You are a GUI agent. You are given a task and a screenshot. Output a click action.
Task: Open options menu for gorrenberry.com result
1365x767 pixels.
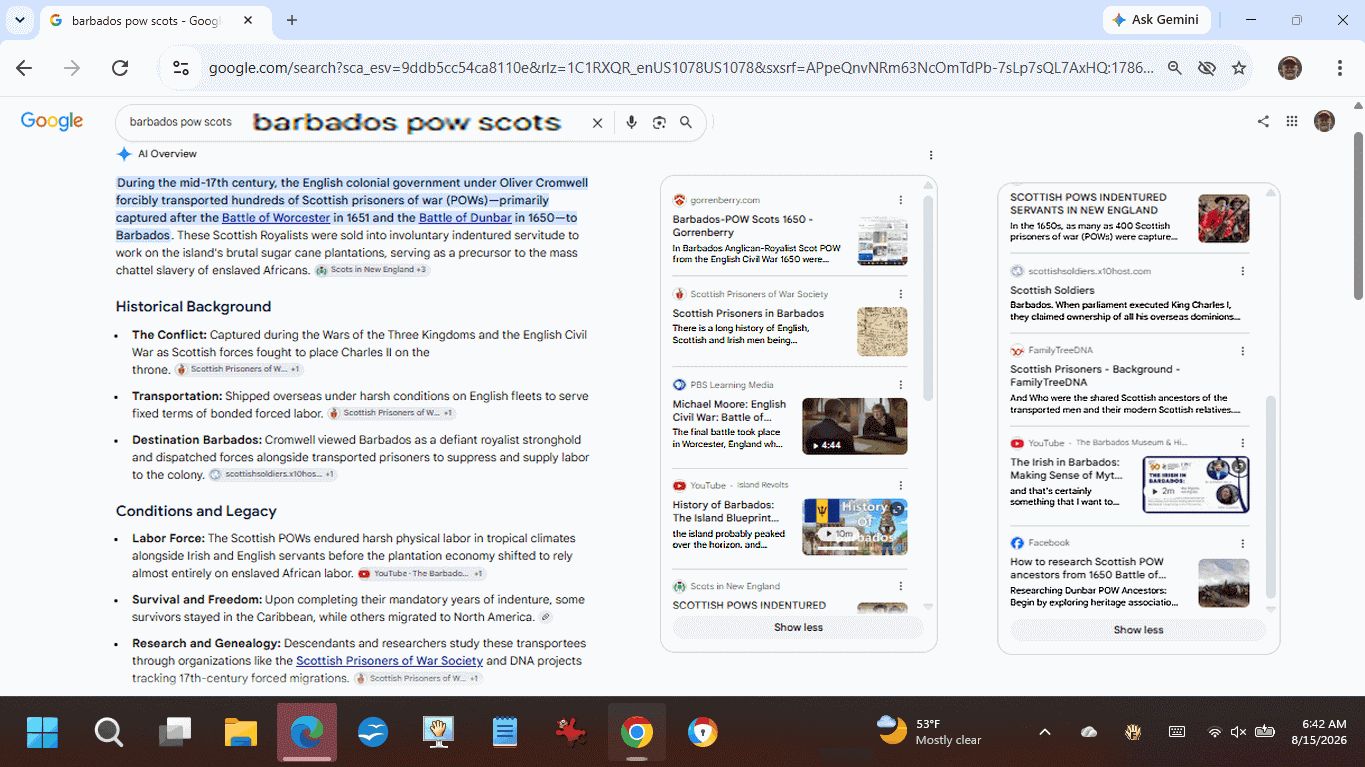point(900,200)
